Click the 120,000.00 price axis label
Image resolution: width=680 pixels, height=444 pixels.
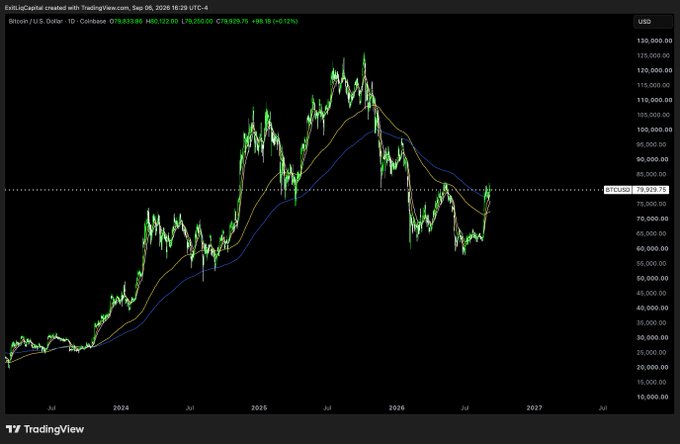point(654,70)
